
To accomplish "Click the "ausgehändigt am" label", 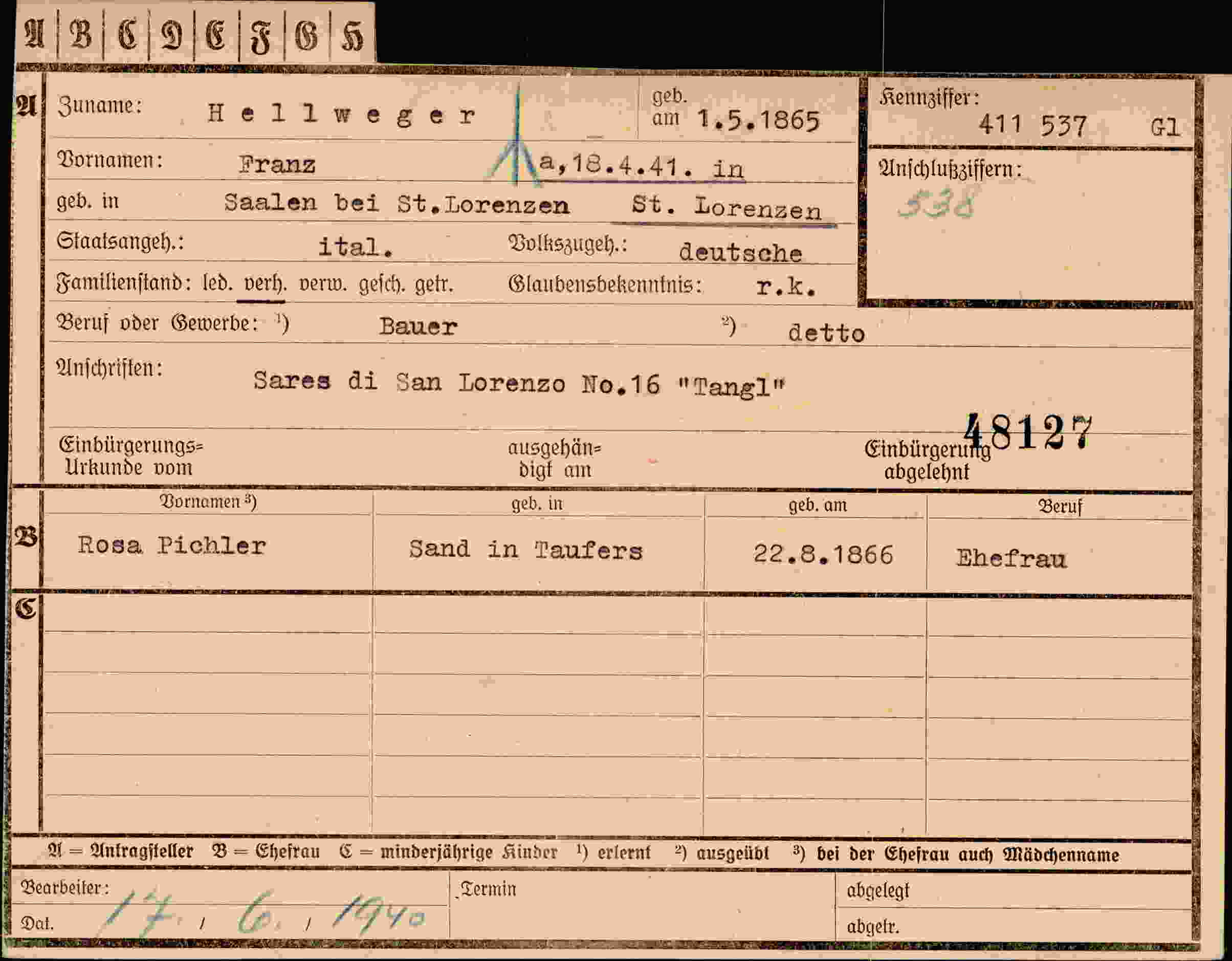I will click(x=555, y=459).
